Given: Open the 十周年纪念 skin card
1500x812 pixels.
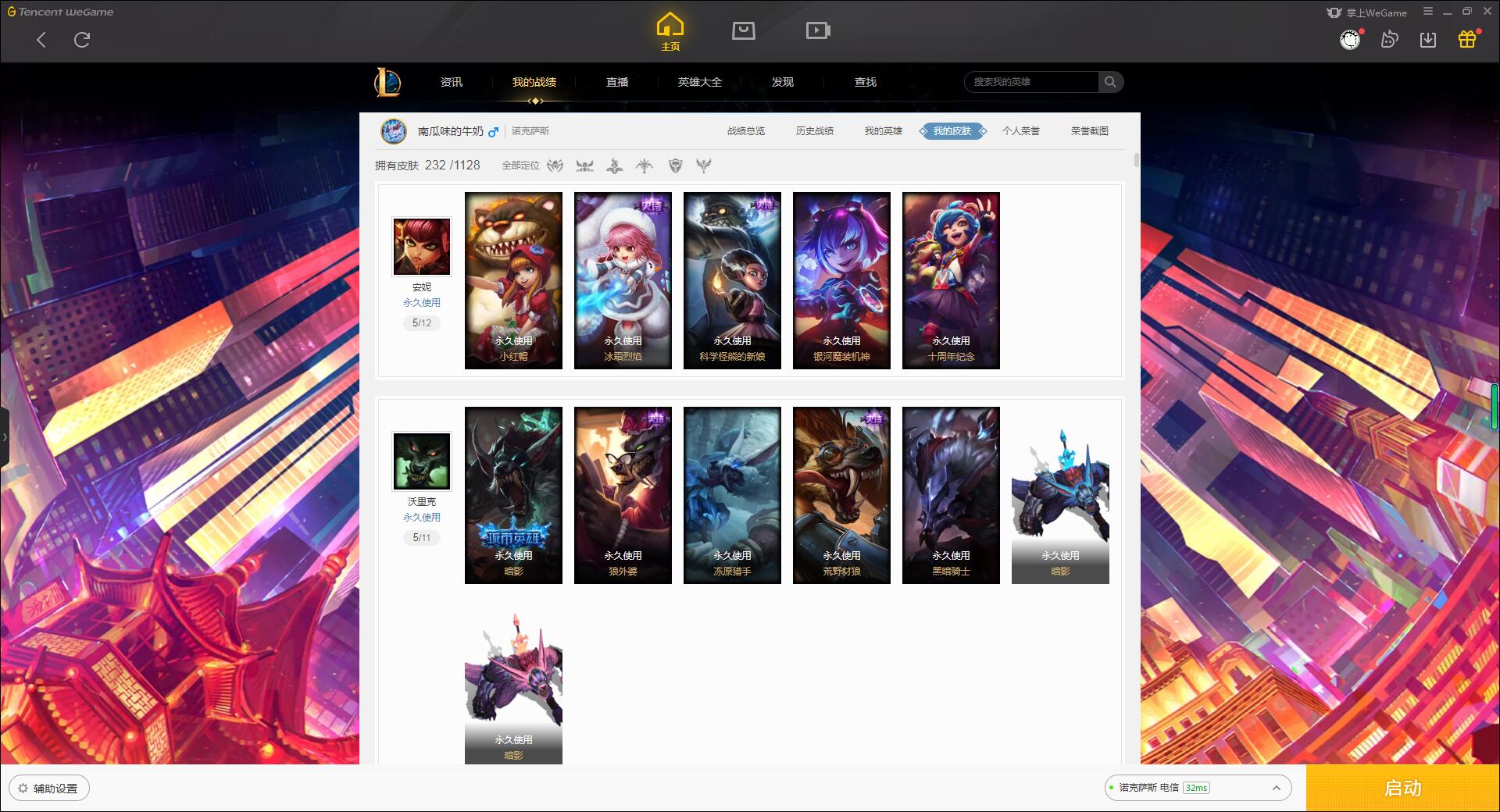Looking at the screenshot, I should 951,281.
